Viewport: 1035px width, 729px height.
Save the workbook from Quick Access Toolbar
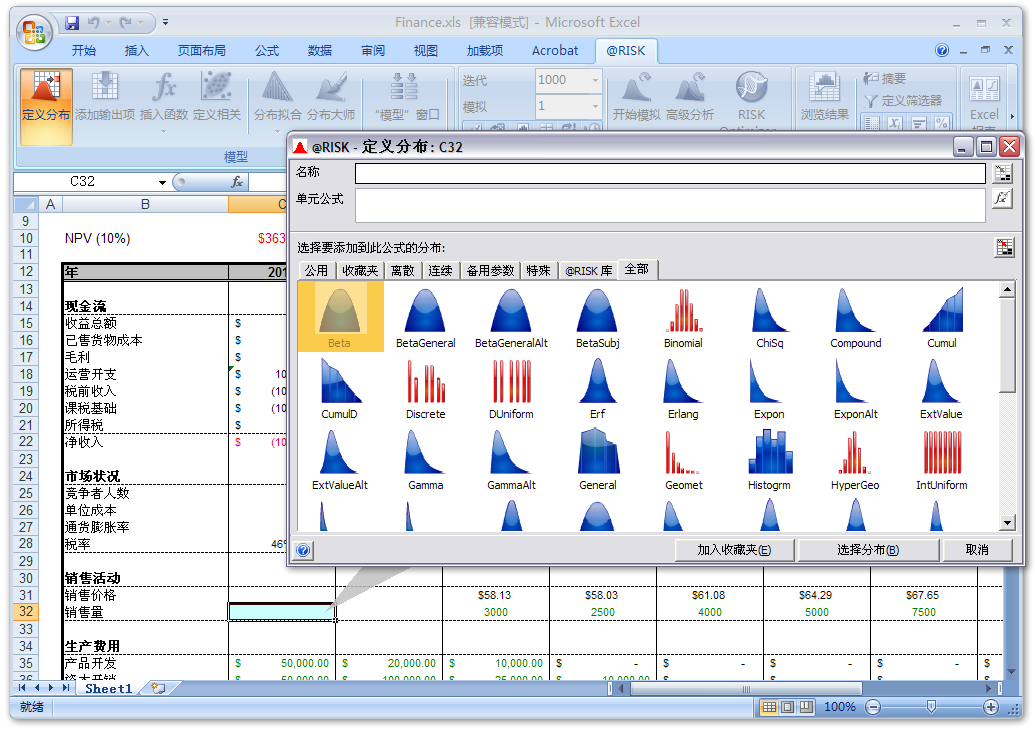coord(72,23)
